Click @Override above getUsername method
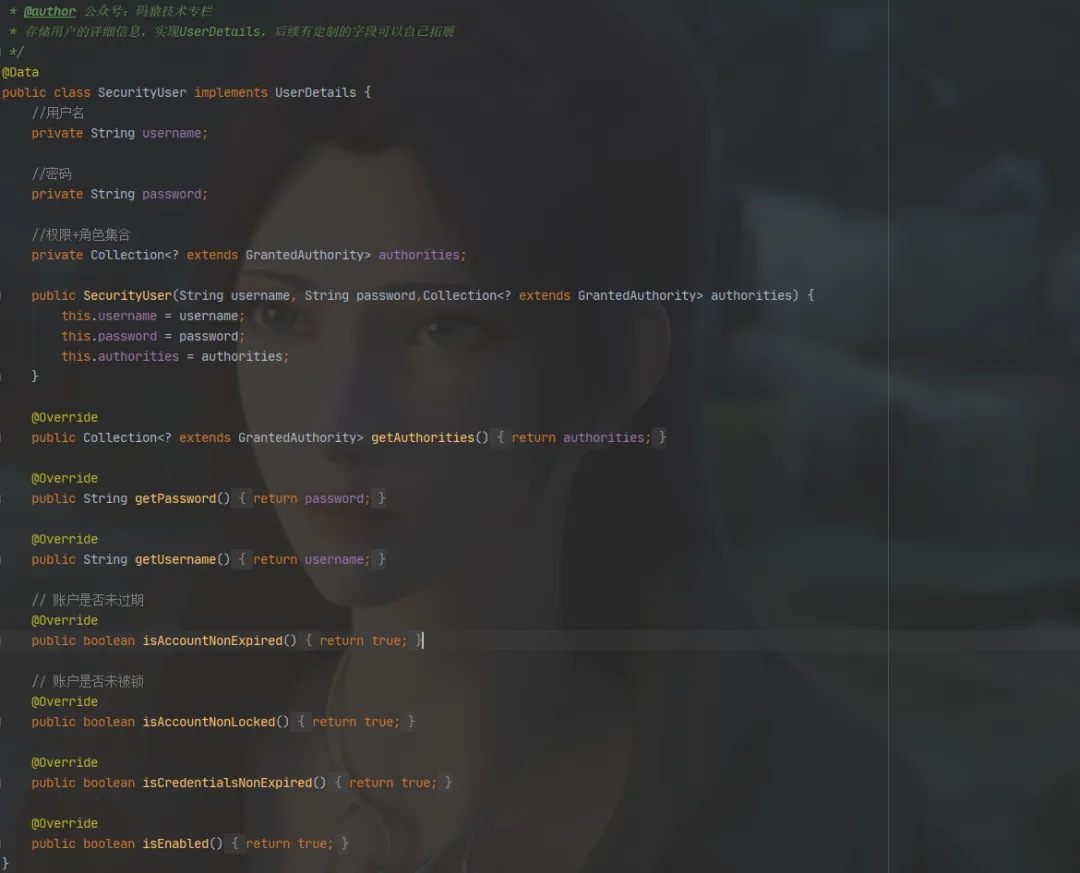This screenshot has height=873, width=1080. [x=65, y=539]
